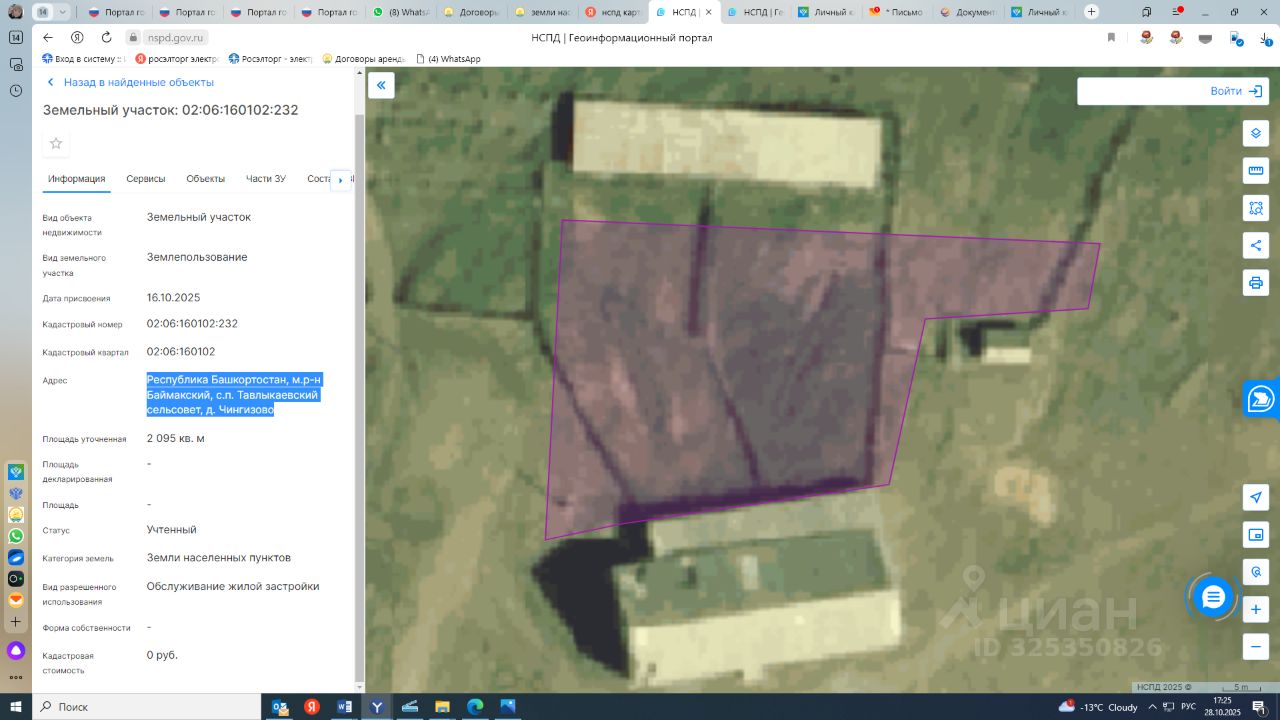Open the side chat assistant tab
Screen dimensions: 1280x720
(1261, 399)
